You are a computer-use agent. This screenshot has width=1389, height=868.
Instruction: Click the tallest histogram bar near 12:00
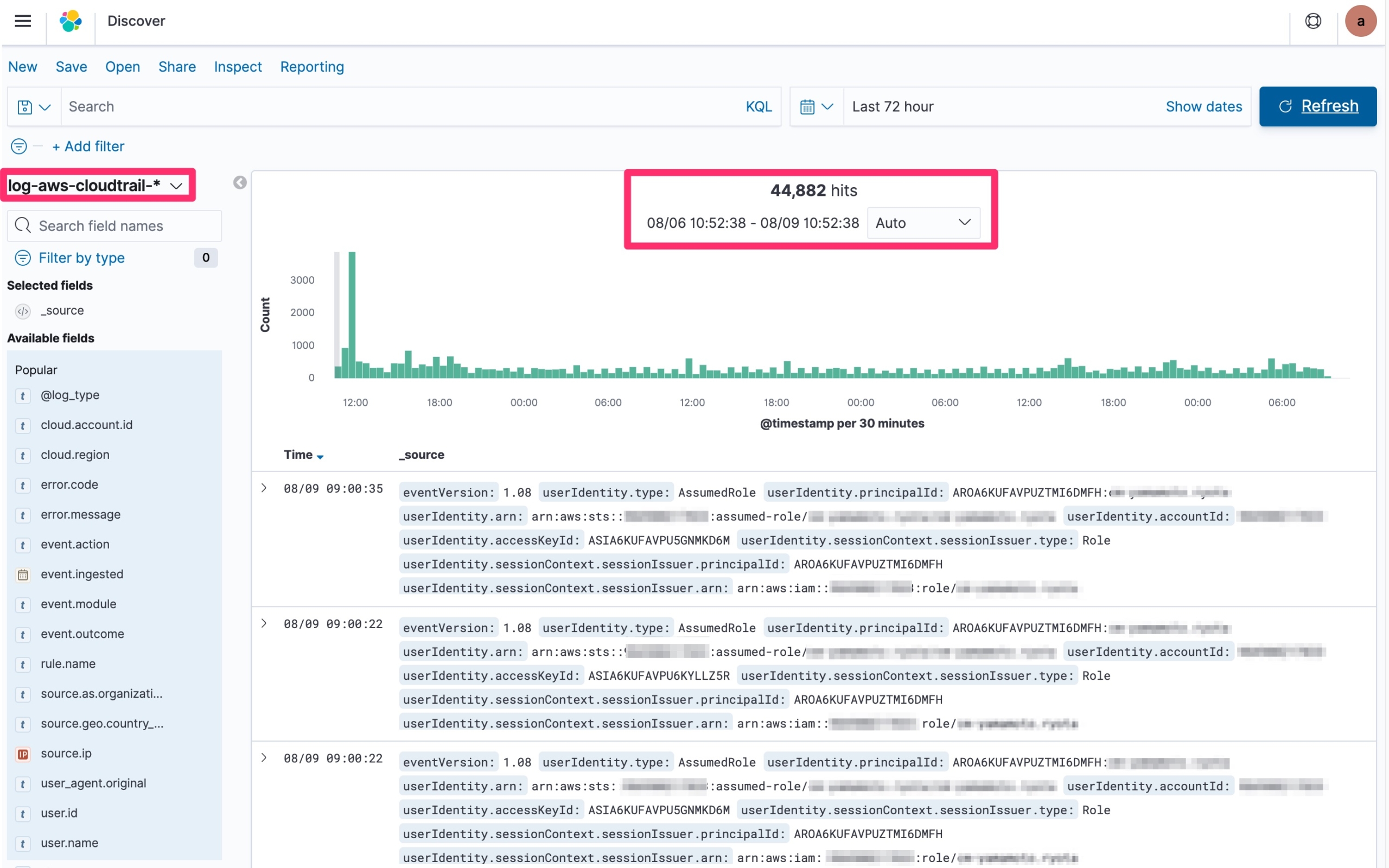[352, 315]
